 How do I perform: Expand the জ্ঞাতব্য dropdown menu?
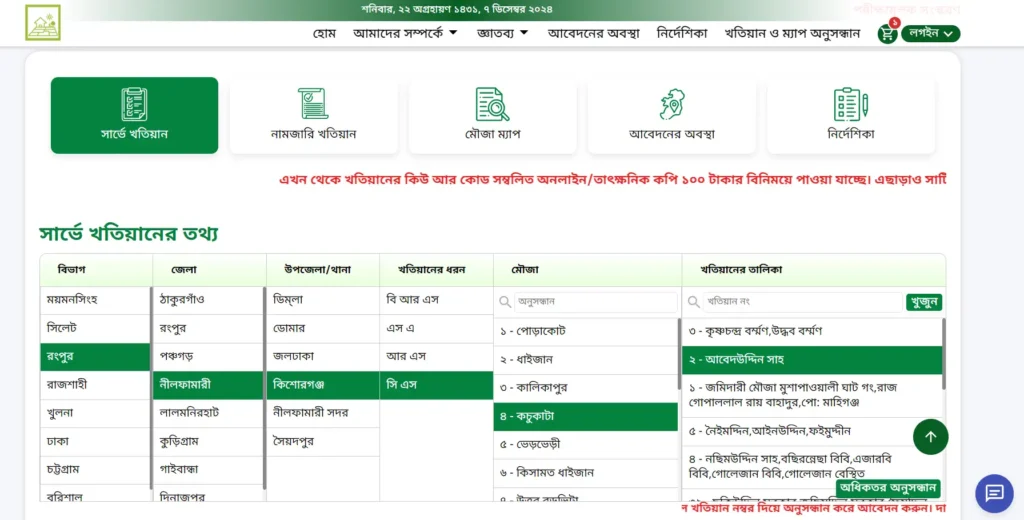click(x=502, y=33)
